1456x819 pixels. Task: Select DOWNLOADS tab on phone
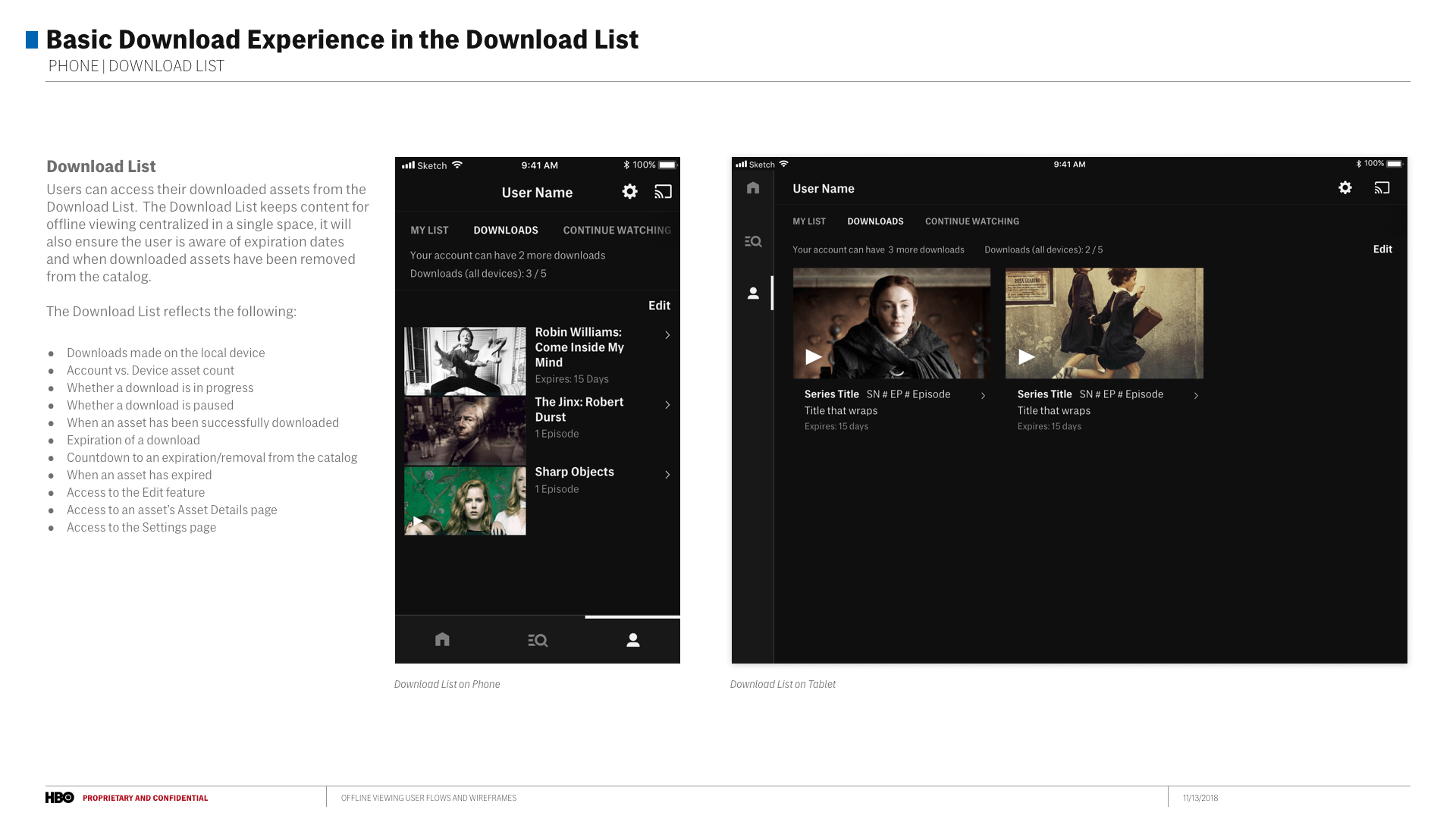506,230
